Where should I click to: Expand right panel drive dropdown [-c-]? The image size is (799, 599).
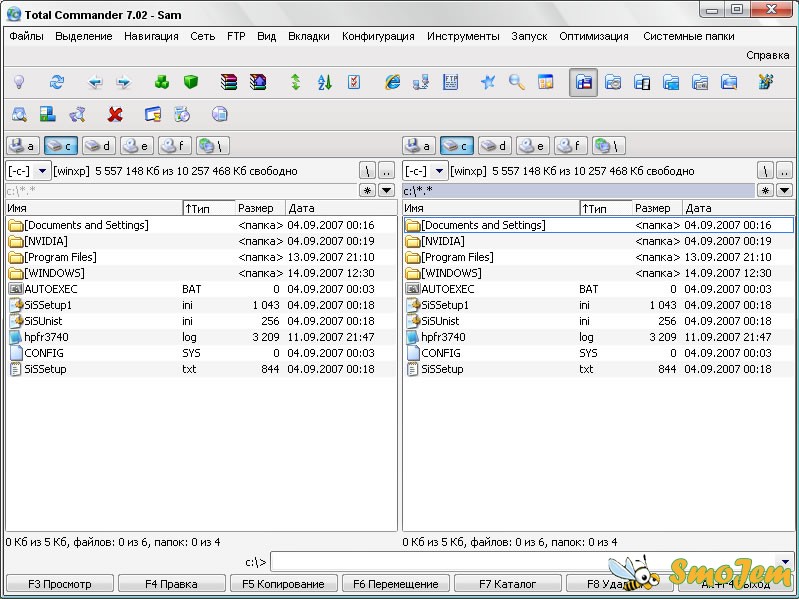point(439,171)
